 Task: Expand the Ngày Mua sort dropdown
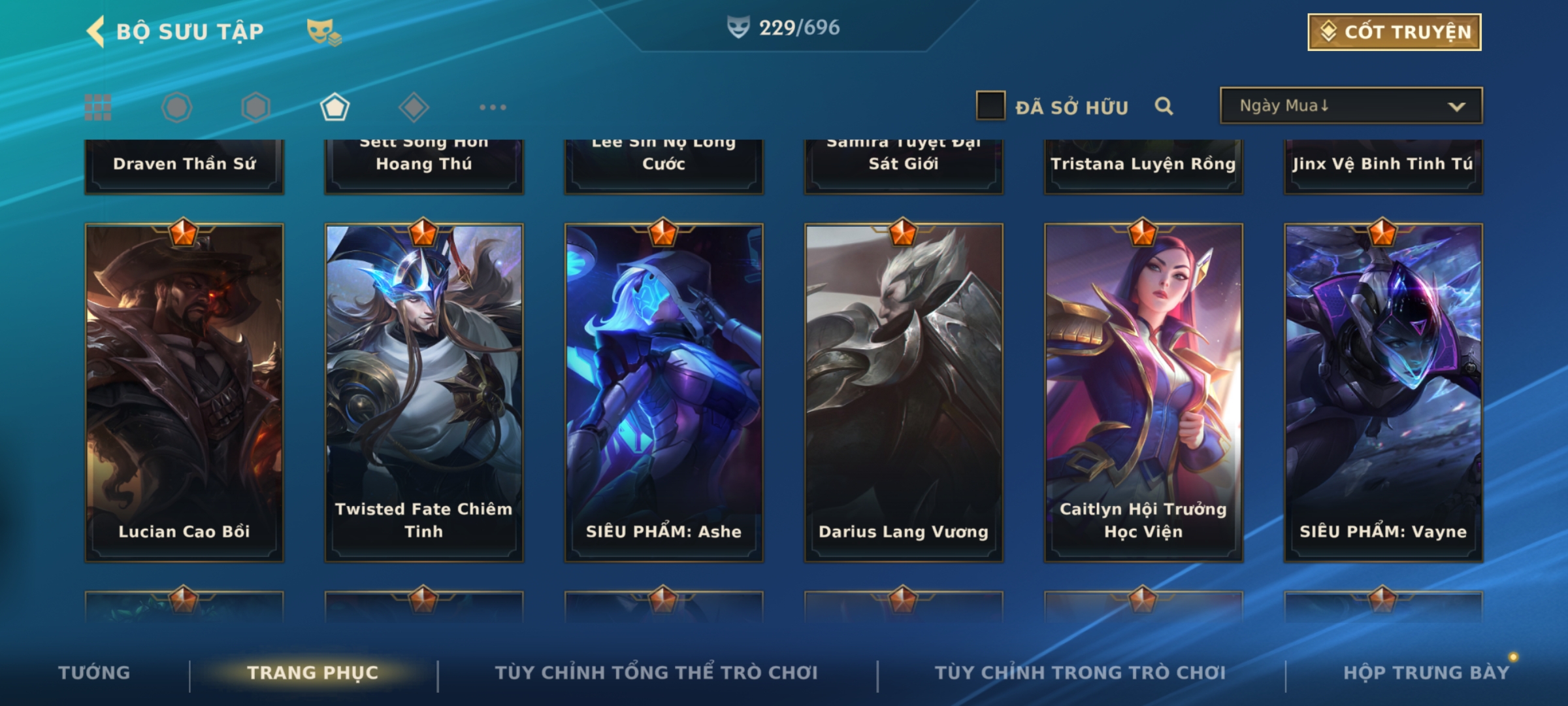[1351, 106]
